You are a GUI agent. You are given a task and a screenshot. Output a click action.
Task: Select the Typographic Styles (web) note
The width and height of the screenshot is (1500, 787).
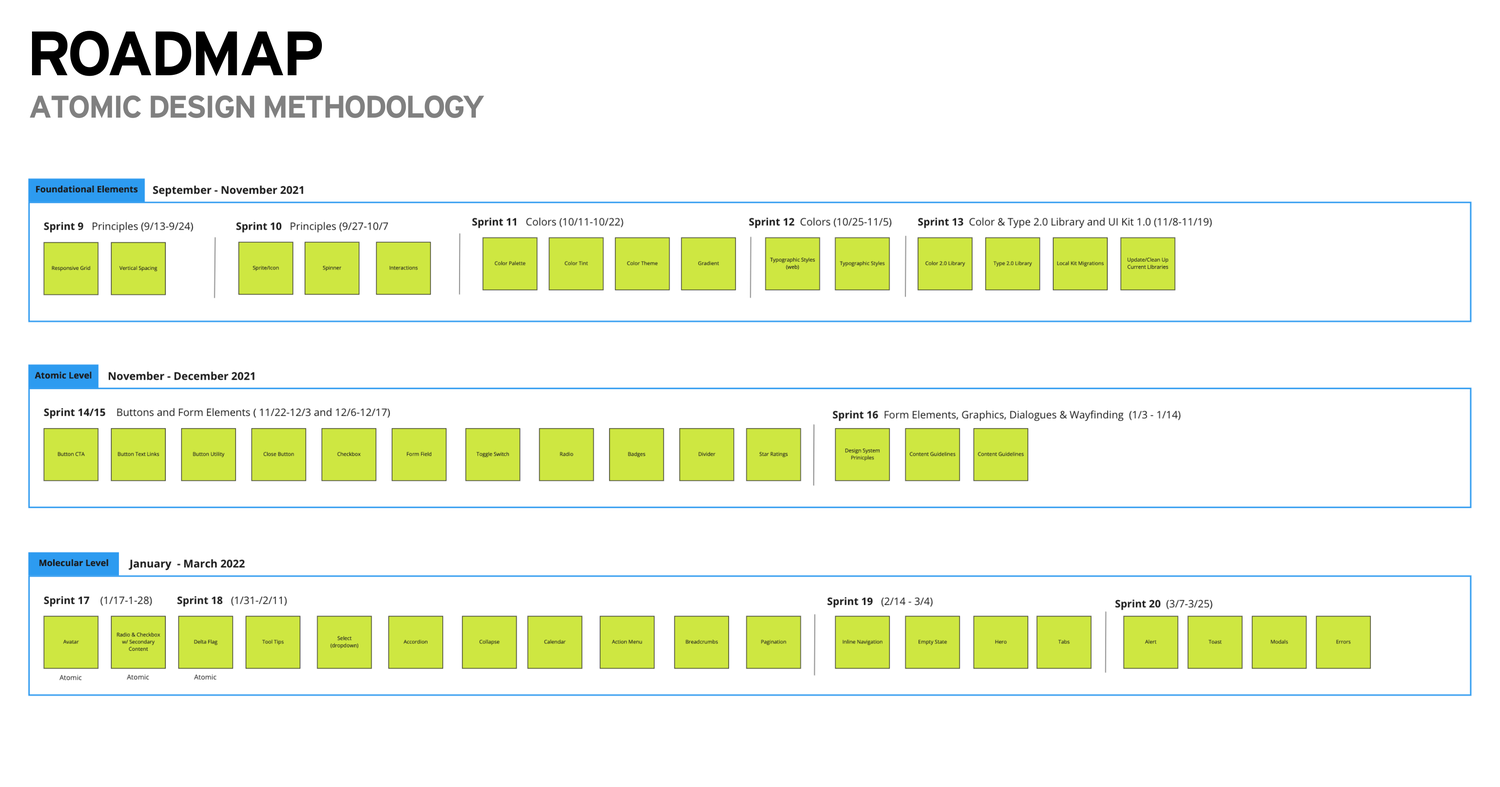coord(792,264)
